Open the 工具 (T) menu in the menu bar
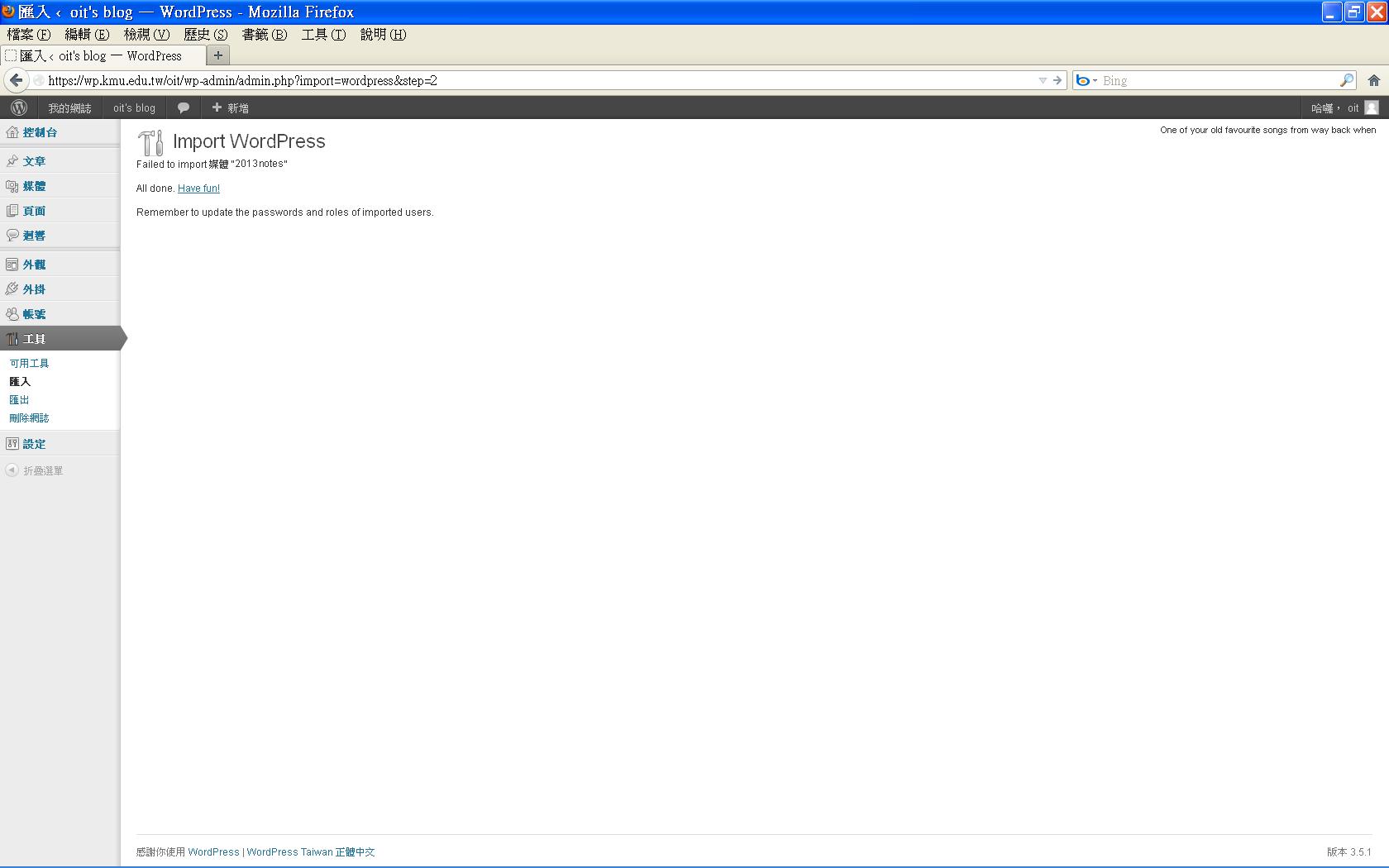Image resolution: width=1389 pixels, height=868 pixels. point(323,35)
